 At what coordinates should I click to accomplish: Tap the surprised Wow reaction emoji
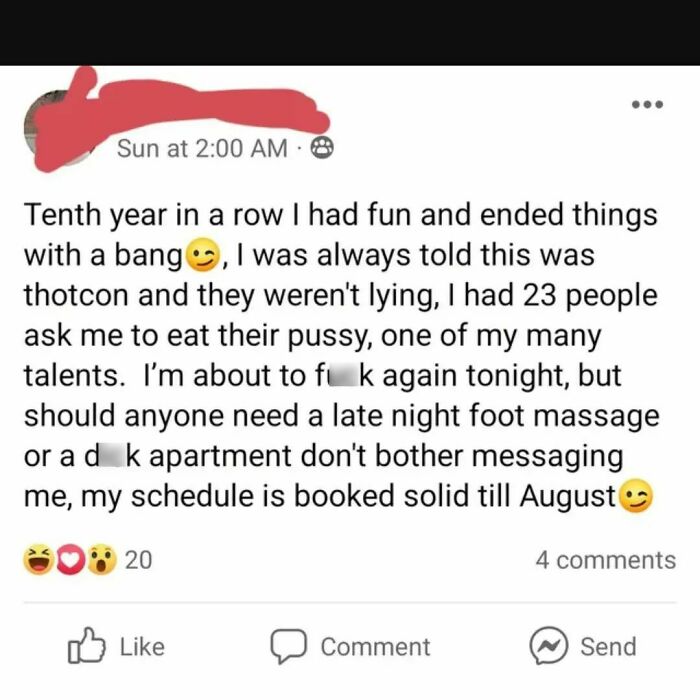coord(101,559)
